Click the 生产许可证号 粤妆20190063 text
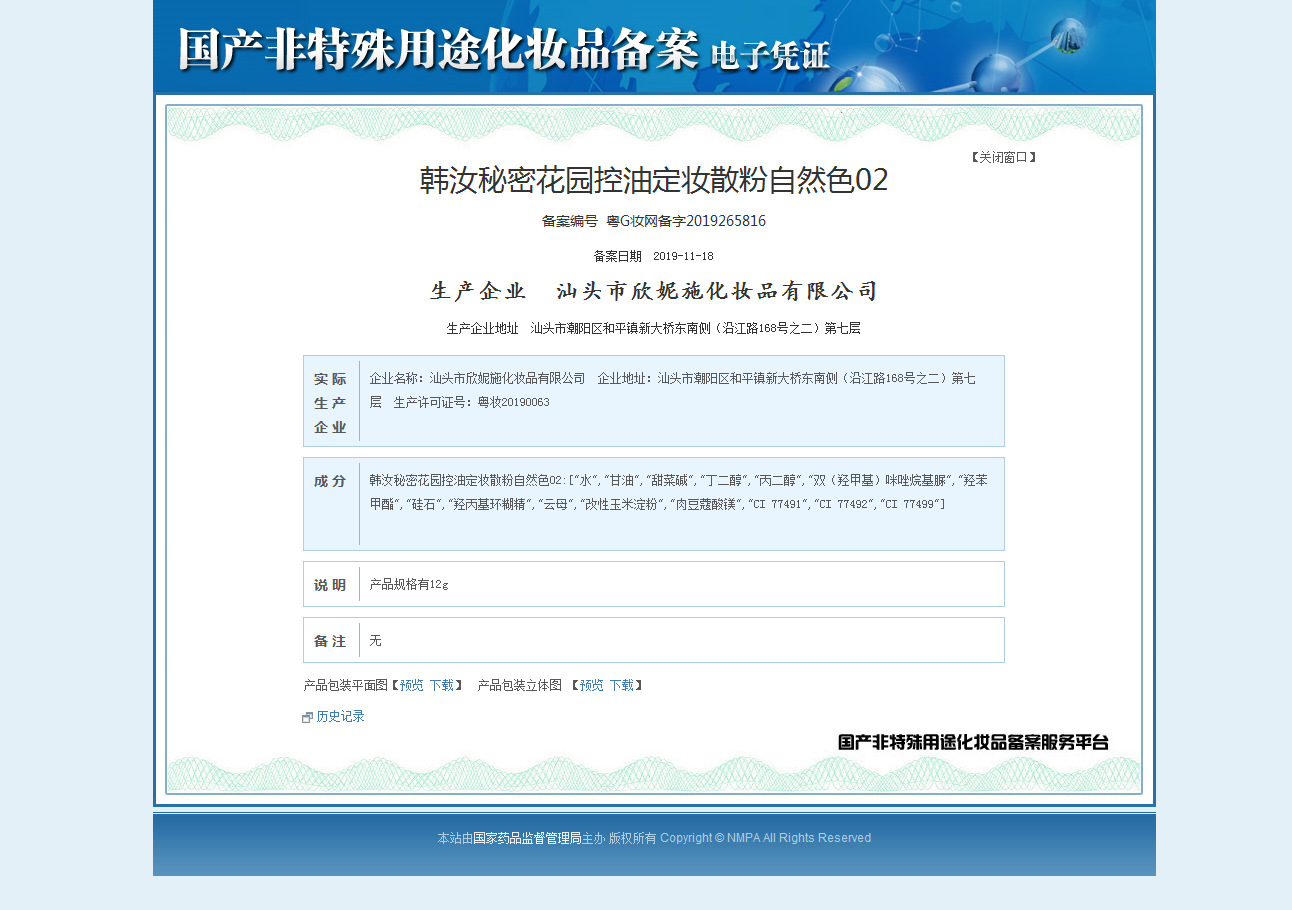This screenshot has width=1292, height=910. click(x=471, y=403)
